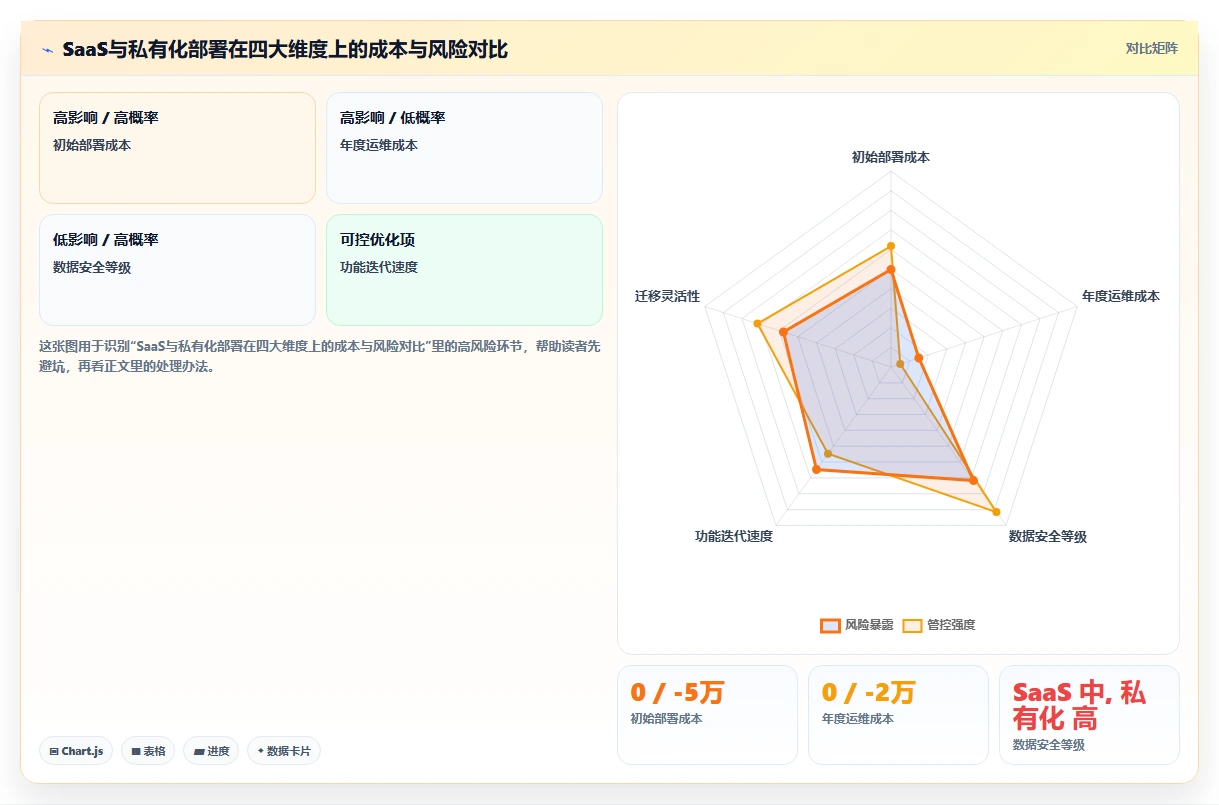Click 风险暴露 point on the 年度运维成本 axis
This screenshot has height=805, width=1219.
pos(918,357)
